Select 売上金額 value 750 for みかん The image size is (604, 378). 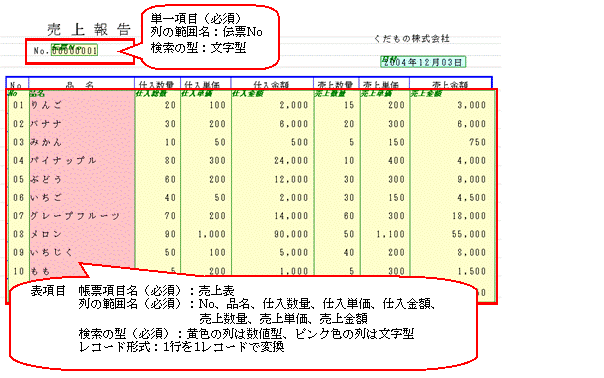point(477,142)
